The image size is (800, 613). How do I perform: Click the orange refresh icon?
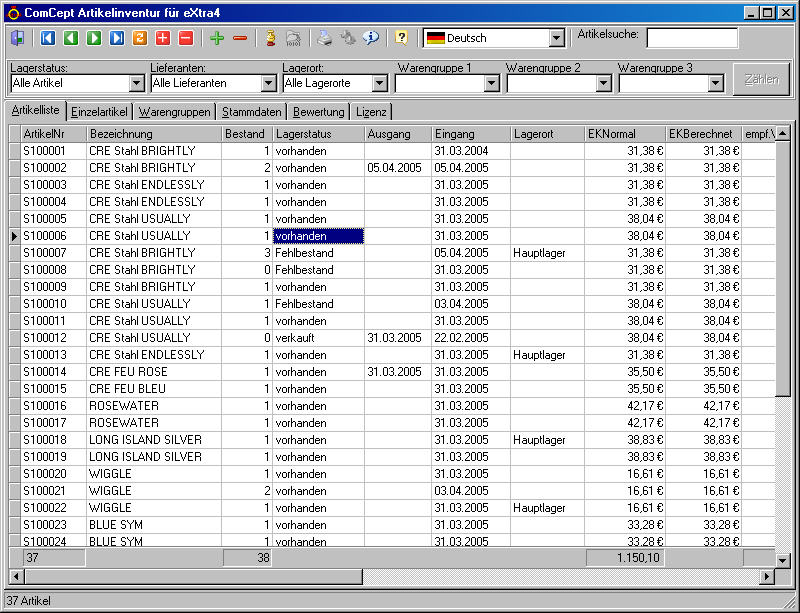140,38
